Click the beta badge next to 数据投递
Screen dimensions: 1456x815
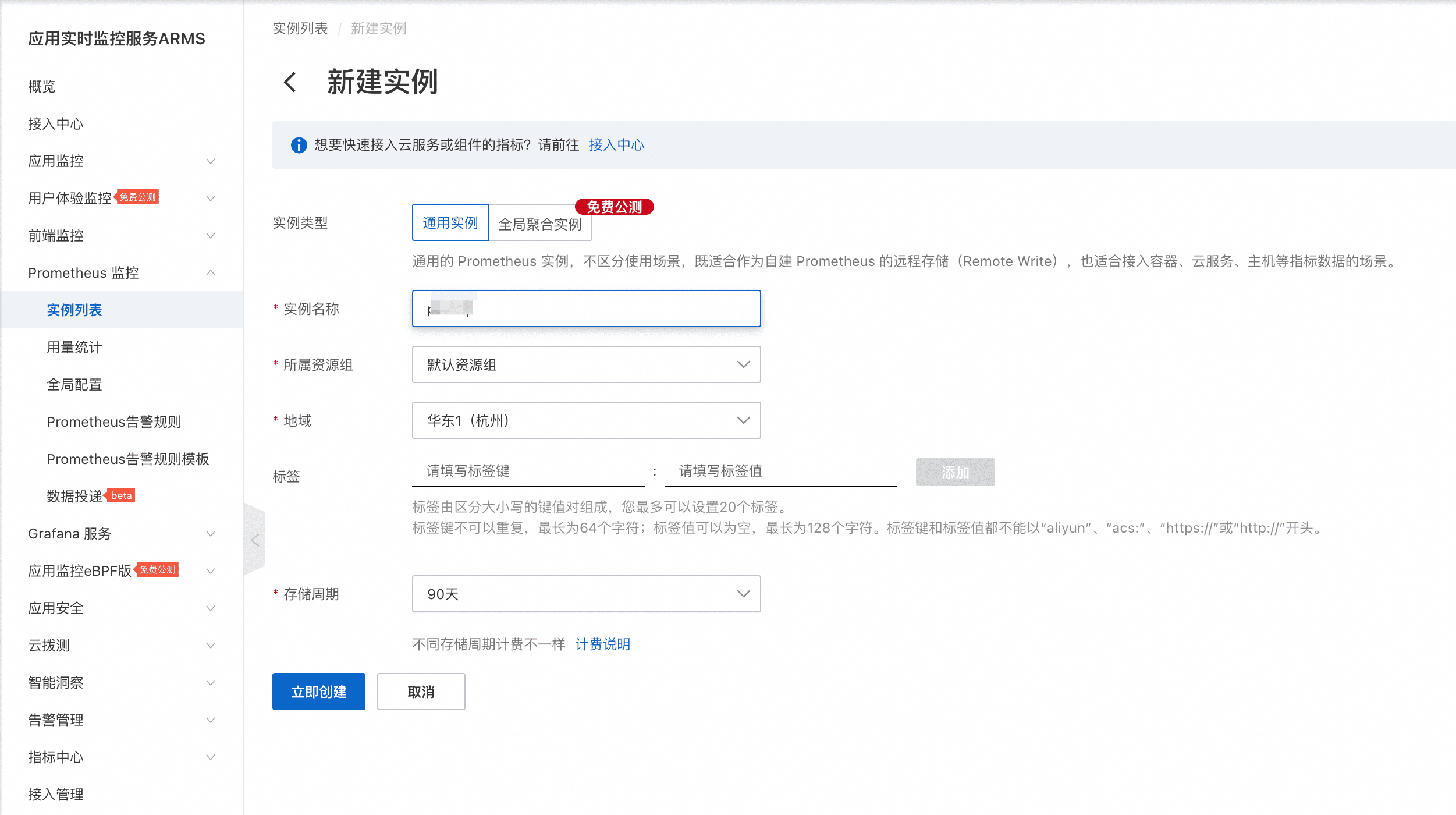[121, 495]
